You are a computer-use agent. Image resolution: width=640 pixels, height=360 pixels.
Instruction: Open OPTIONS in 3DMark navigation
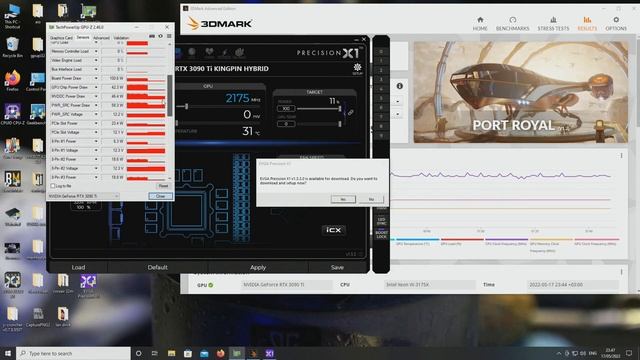pyautogui.click(x=616, y=24)
